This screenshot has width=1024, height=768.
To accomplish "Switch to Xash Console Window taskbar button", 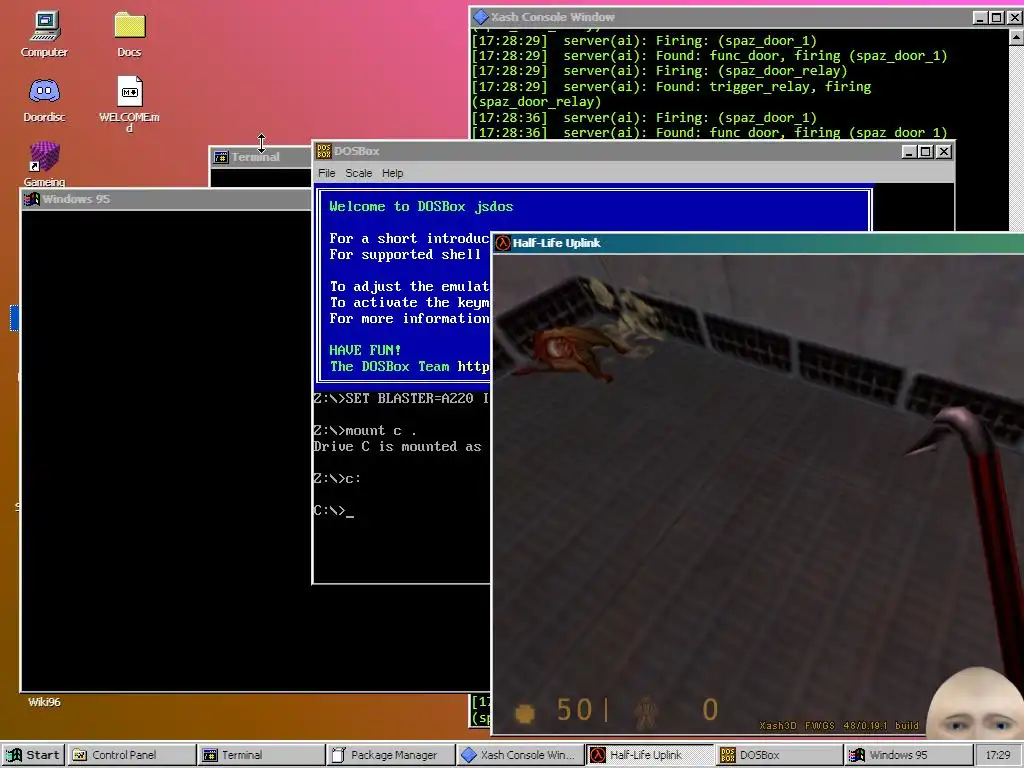I will click(520, 755).
